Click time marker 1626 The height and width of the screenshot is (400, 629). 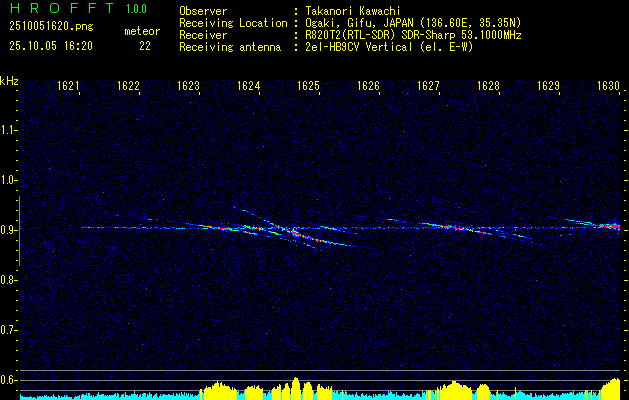[369, 86]
